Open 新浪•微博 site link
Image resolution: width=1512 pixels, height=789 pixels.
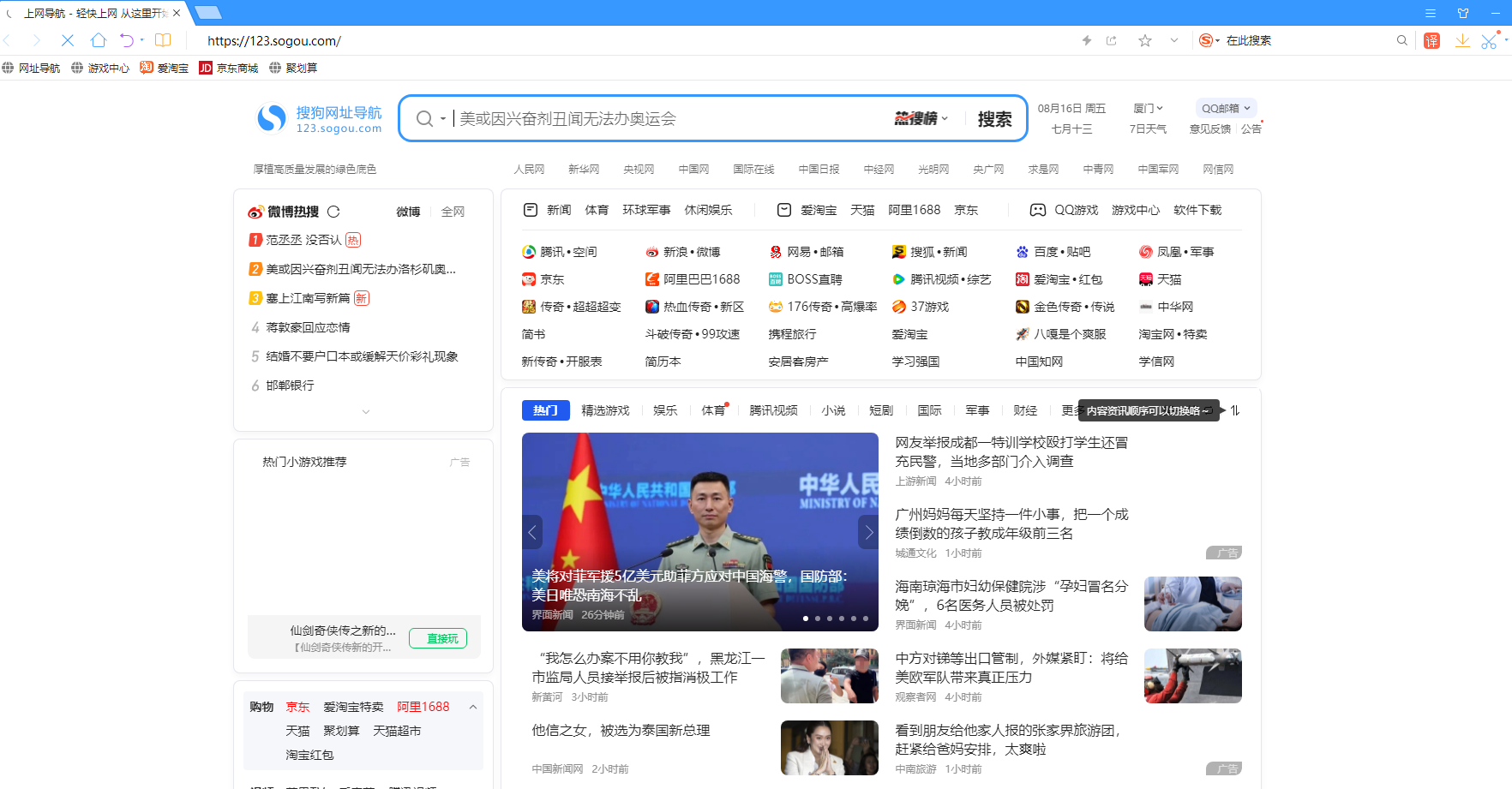click(683, 252)
